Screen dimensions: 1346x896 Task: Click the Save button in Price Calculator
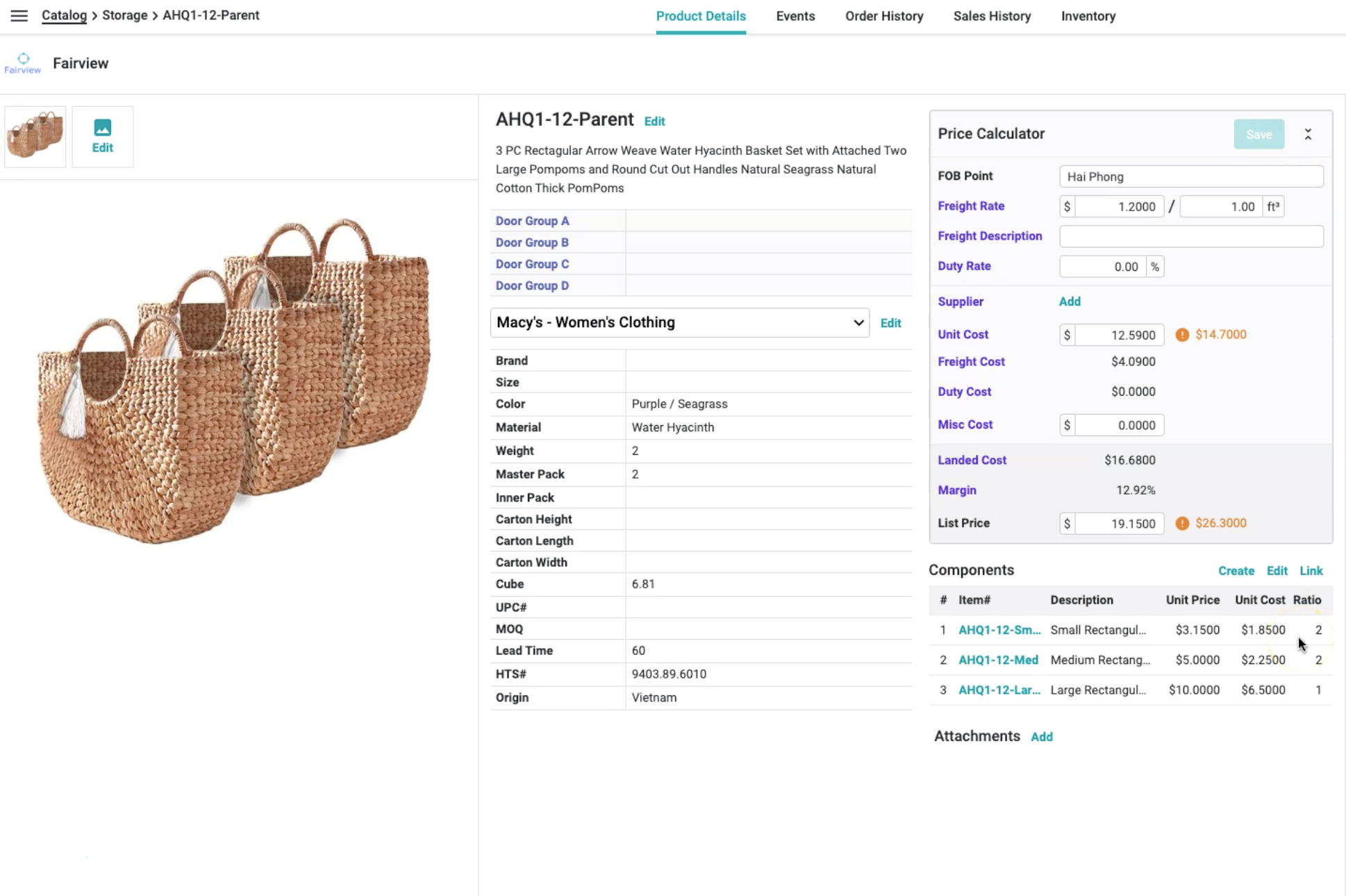(1258, 134)
